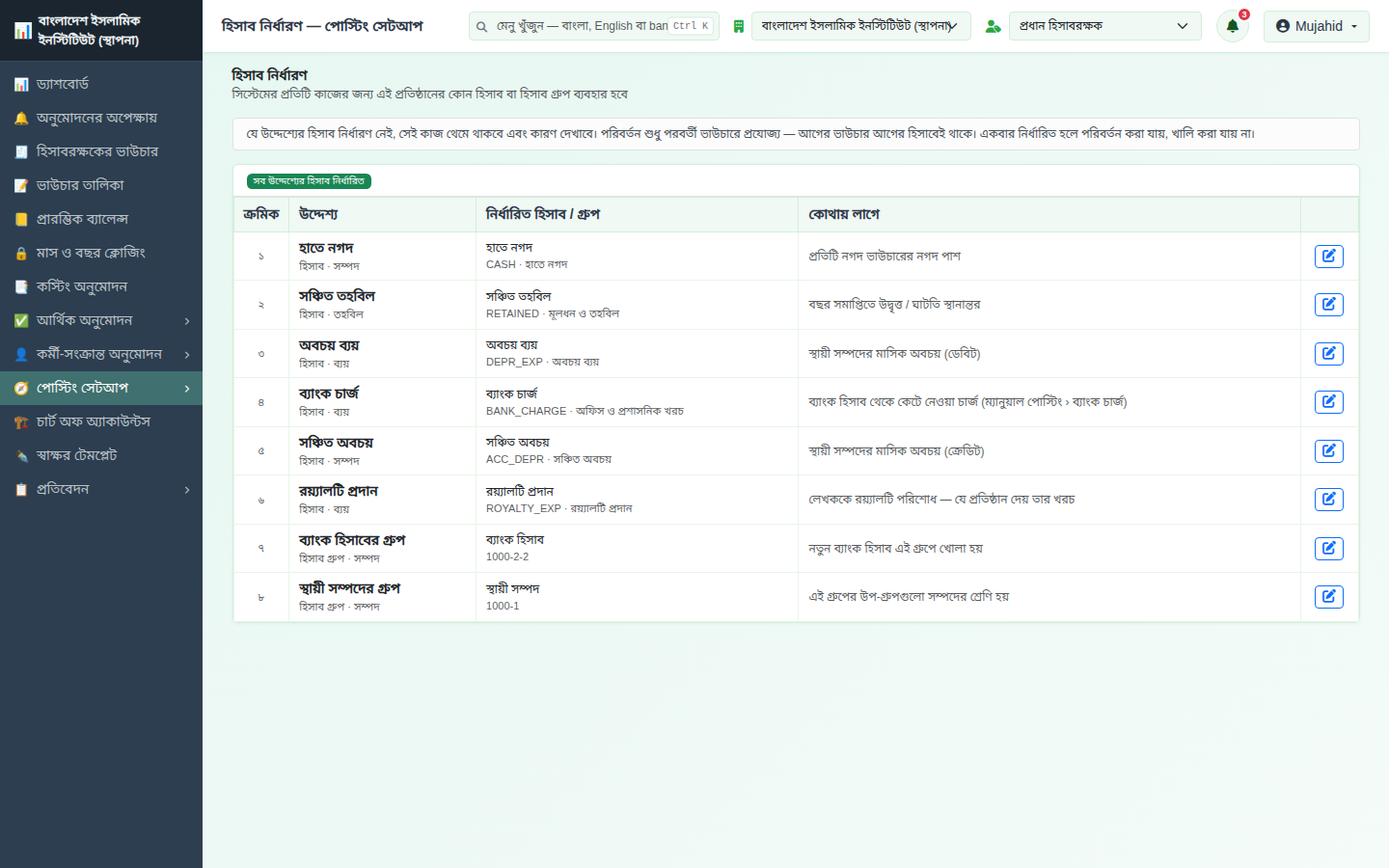Click the lock icon for মাস ও বছর ক্লোজিং

point(21,253)
